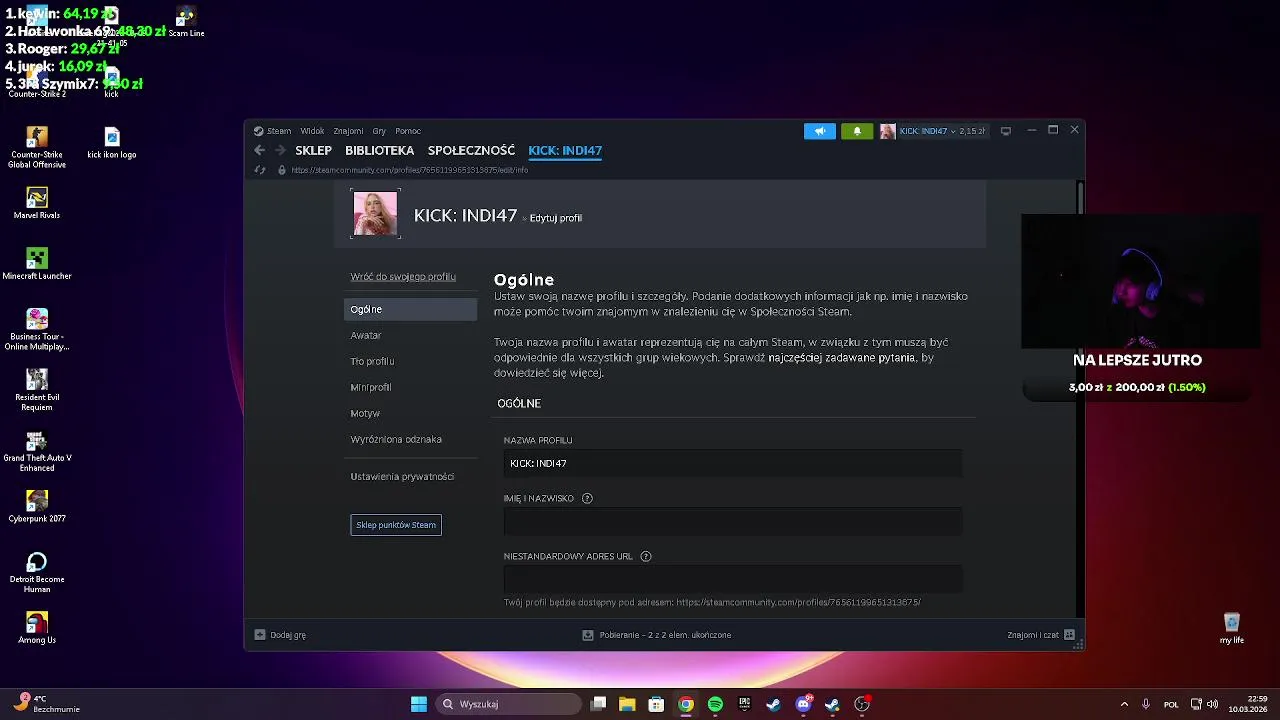Image resolution: width=1280 pixels, height=720 pixels.
Task: Show hidden tray icons with the chevron
Action: [1124, 704]
